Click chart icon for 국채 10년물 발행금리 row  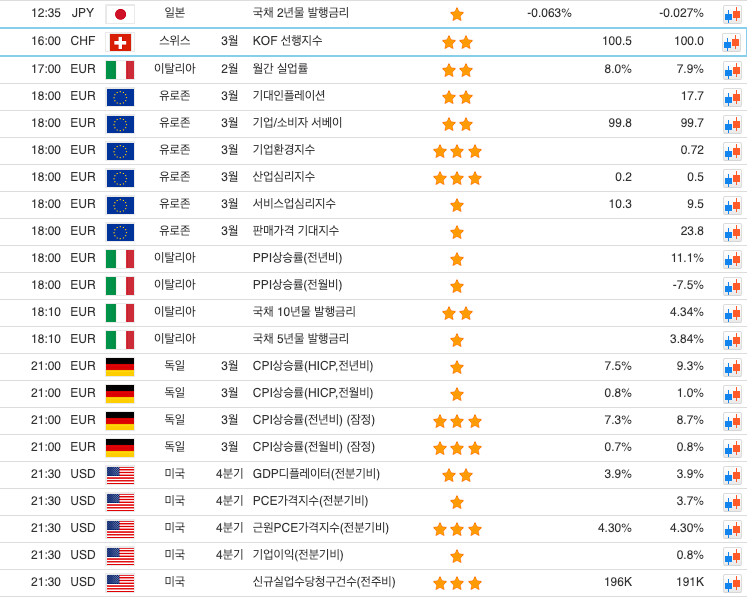tap(731, 312)
